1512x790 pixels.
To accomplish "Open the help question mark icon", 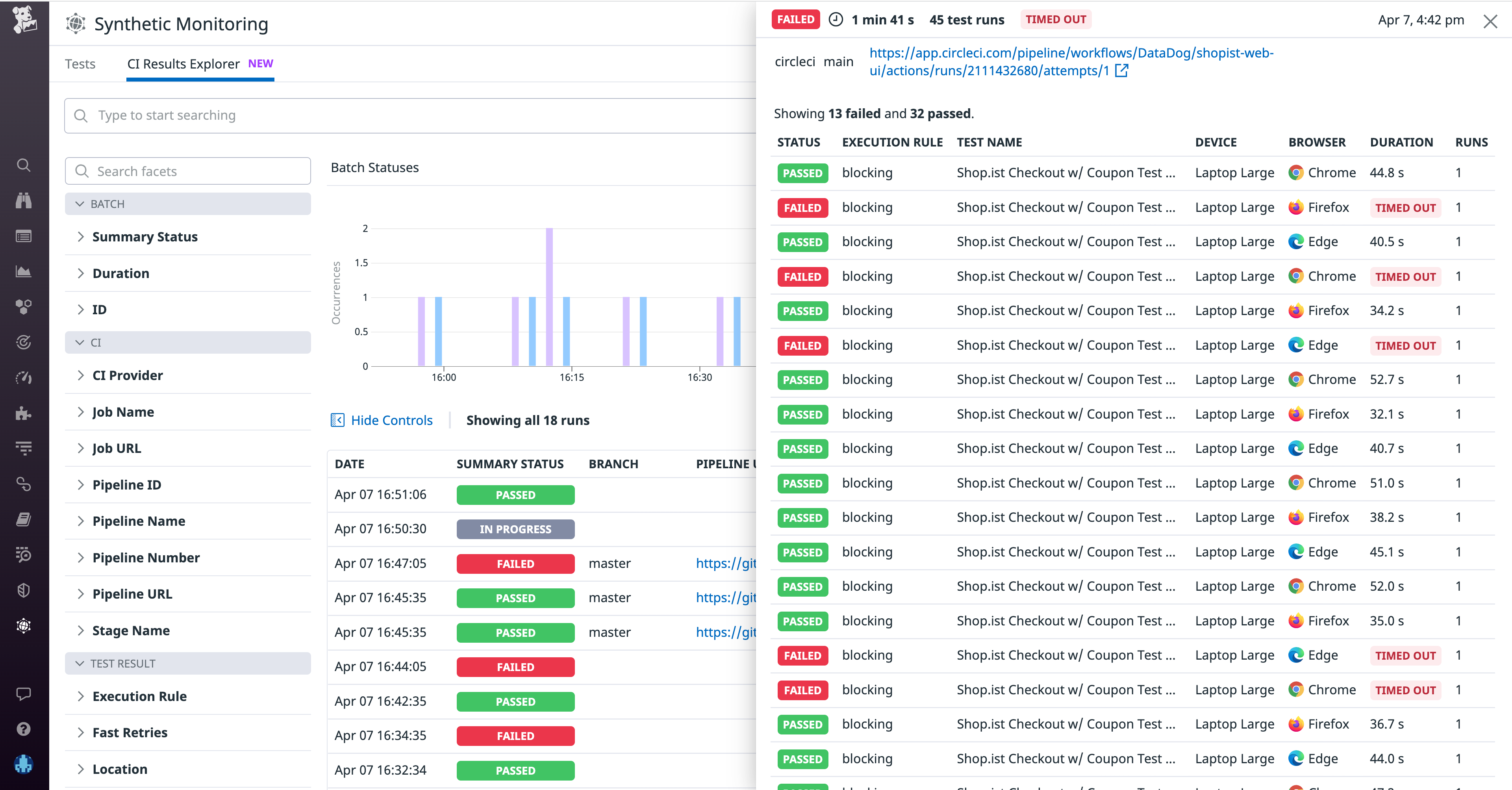I will coord(24,729).
